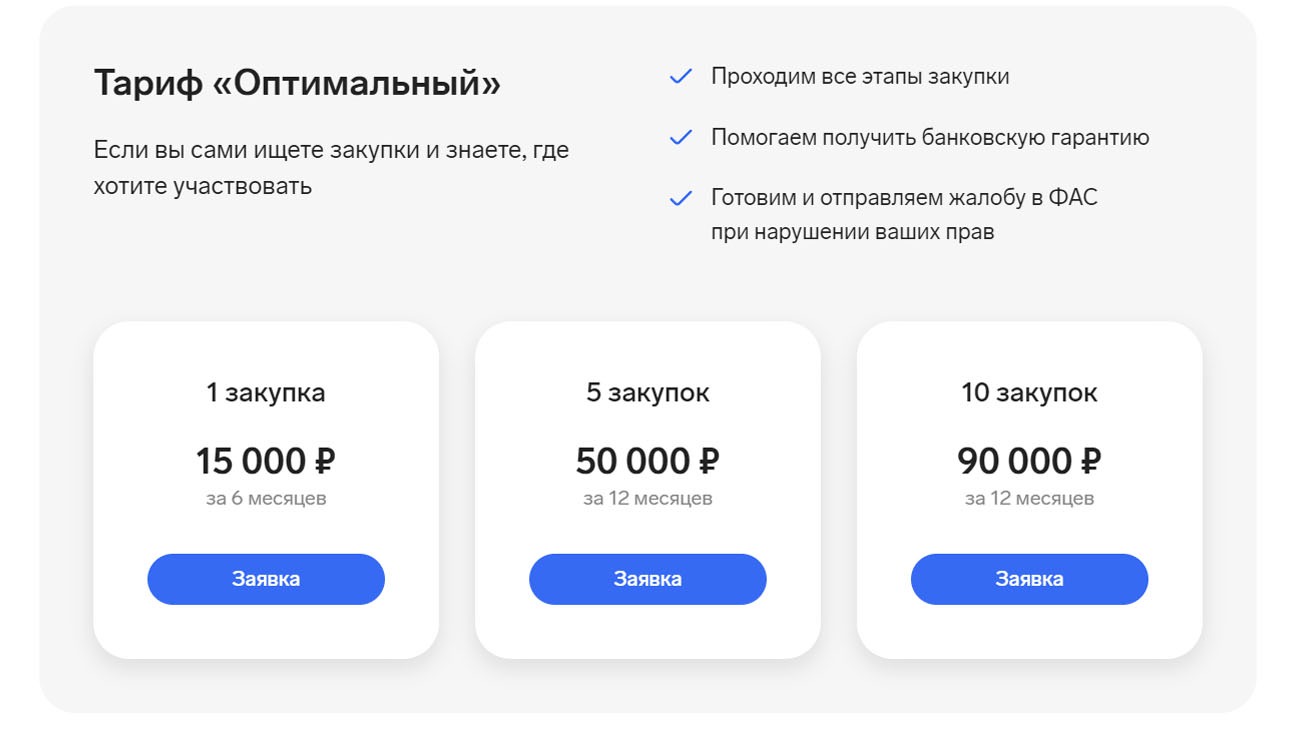The width and height of the screenshot is (1300, 731).
Task: Click the text "Готовим и отправляем жалобу в ФАС"
Action: (904, 198)
